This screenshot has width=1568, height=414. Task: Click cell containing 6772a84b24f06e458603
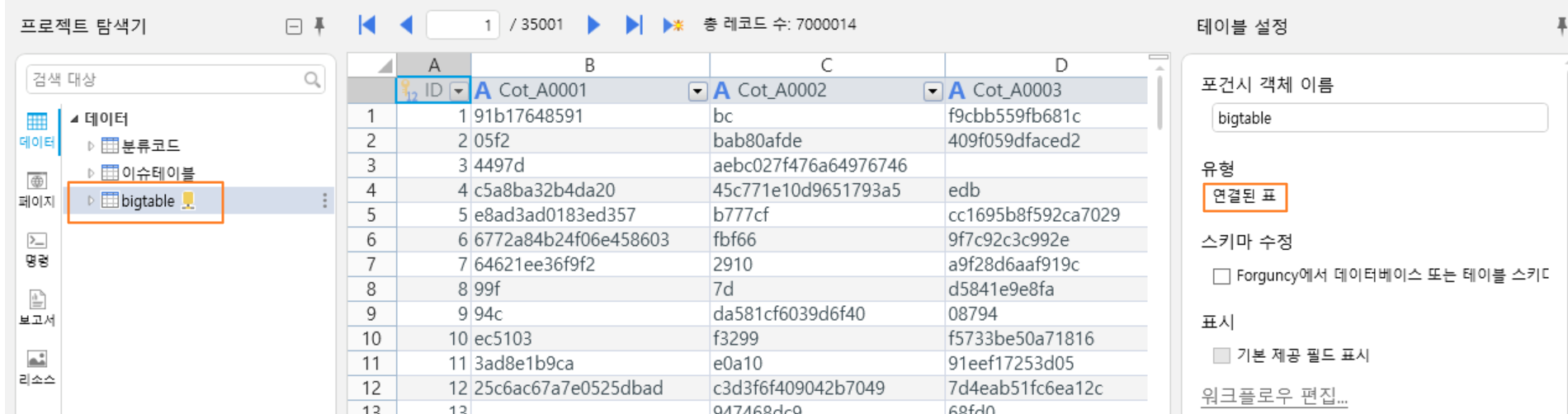[590, 240]
